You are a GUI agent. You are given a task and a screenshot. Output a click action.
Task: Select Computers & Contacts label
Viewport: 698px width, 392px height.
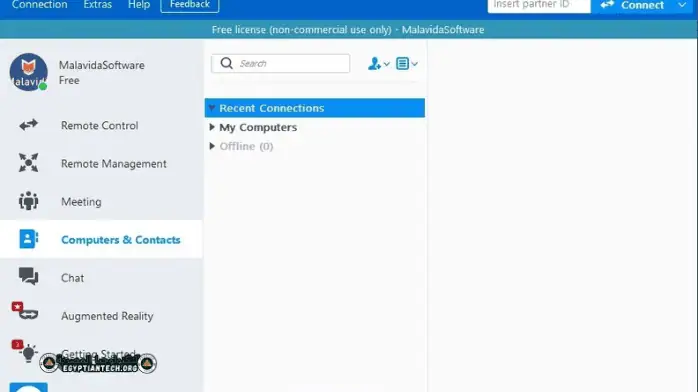[121, 240]
